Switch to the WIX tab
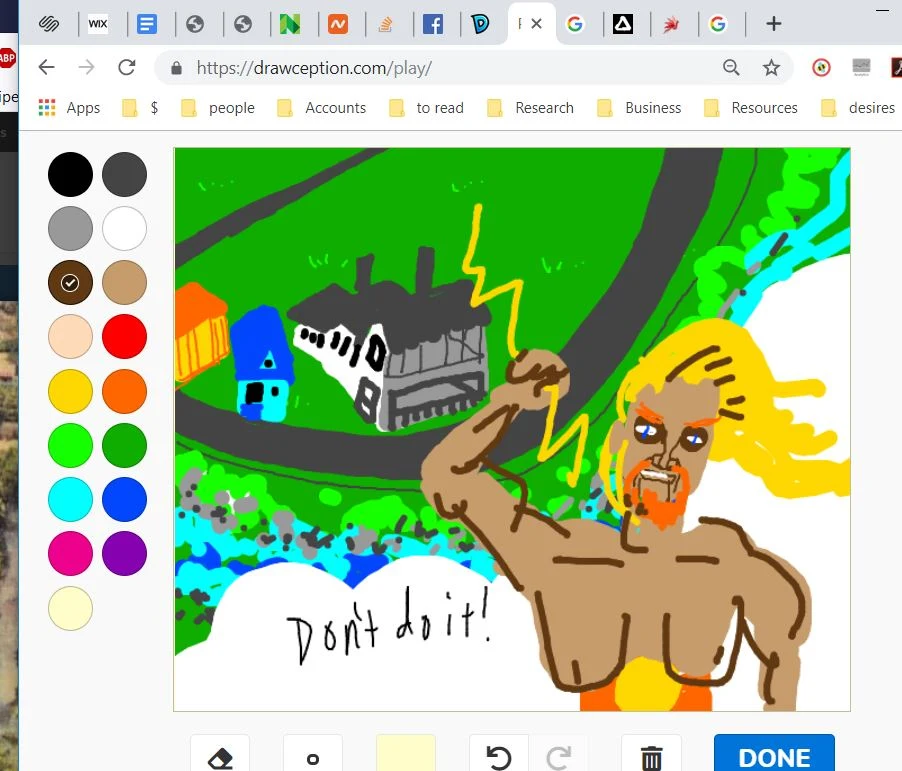Viewport: 902px width, 771px height. point(98,24)
